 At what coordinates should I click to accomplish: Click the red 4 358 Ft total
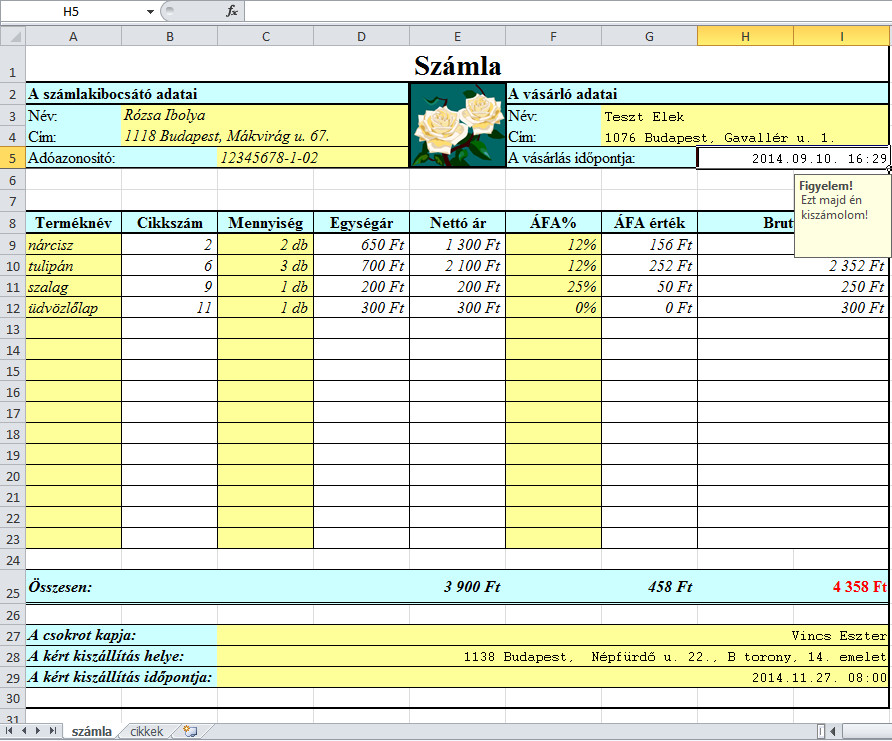(859, 586)
